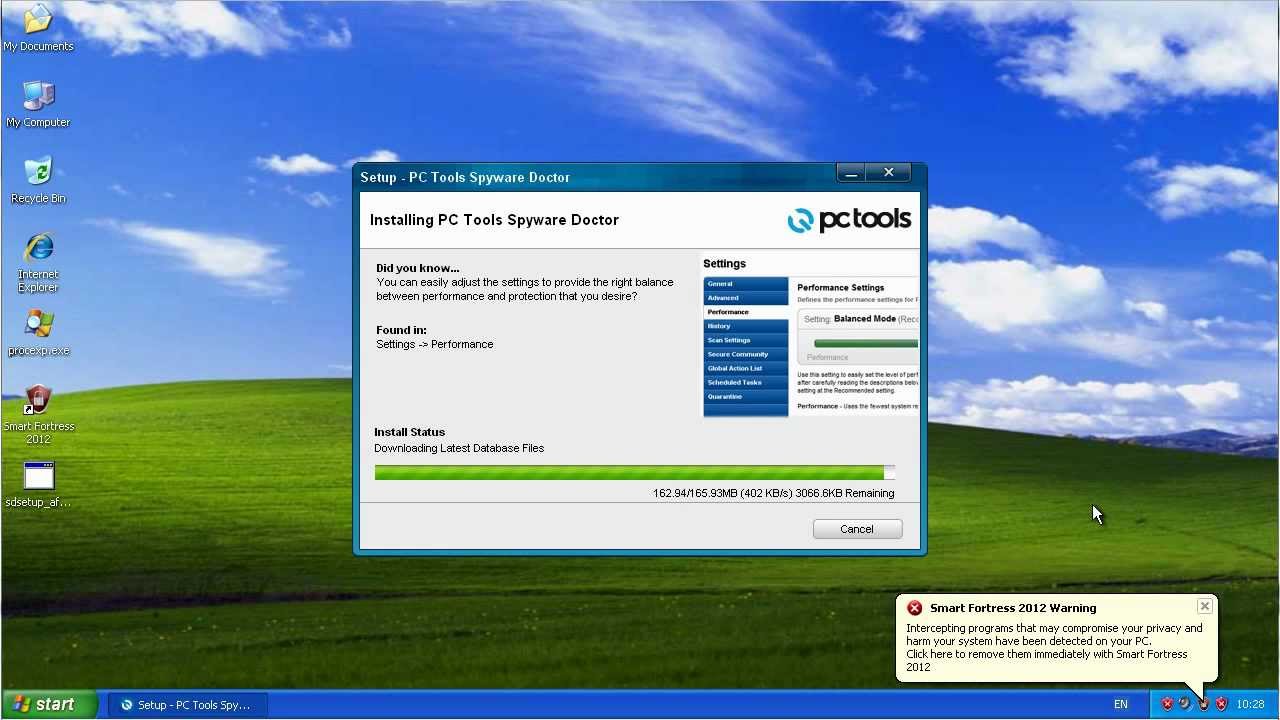Click the Recycle Bin desktop icon
Viewport: 1280px width, 720px height.
[38, 180]
